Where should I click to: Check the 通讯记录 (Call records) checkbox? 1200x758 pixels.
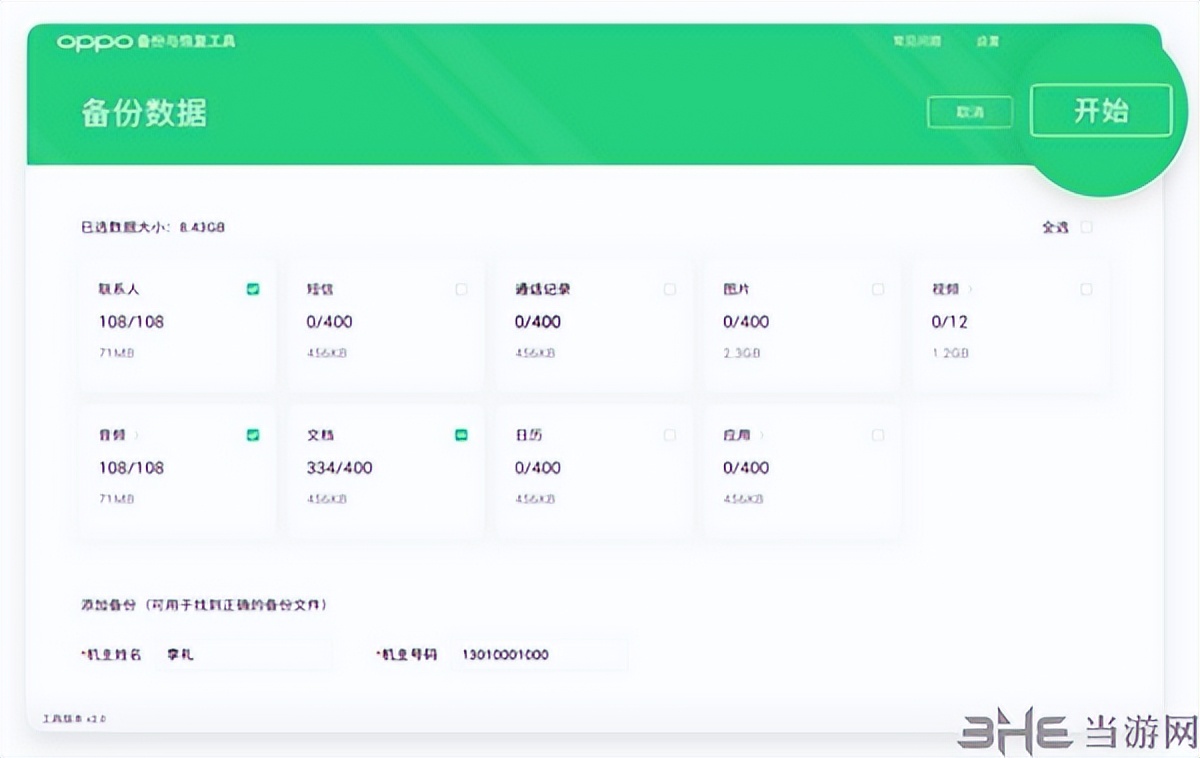(x=670, y=288)
